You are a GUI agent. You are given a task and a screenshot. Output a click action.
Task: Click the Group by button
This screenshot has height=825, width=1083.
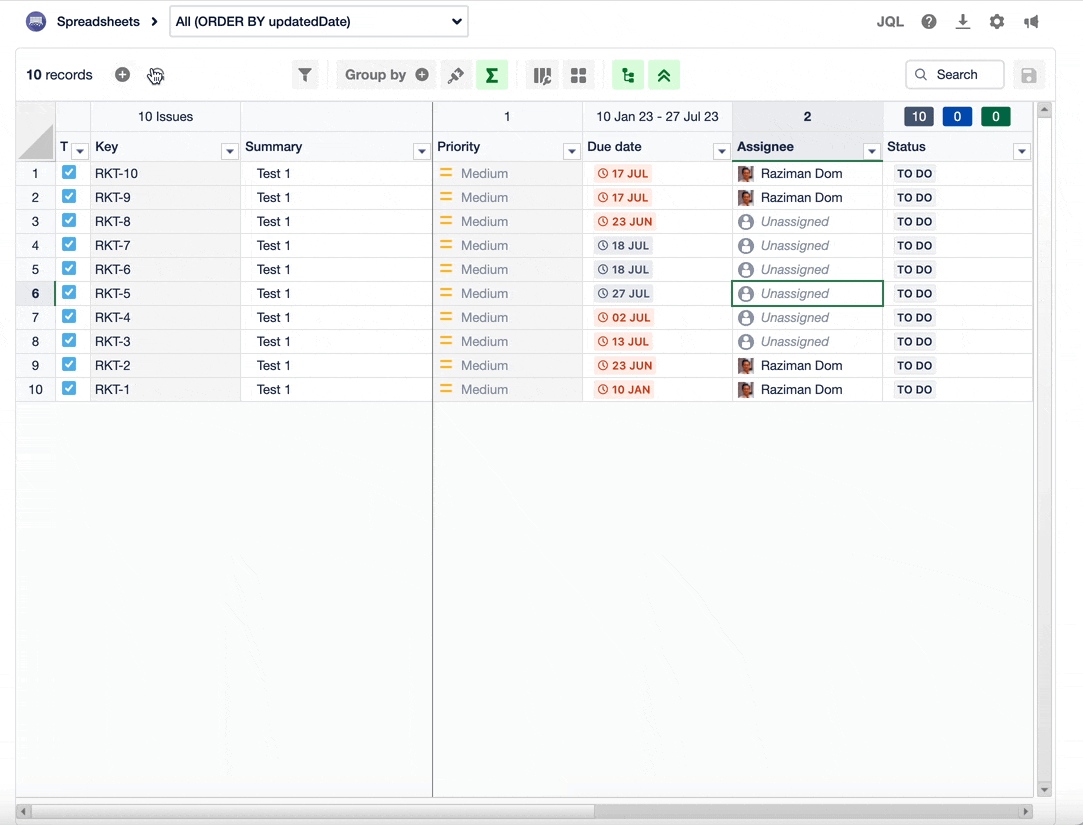pyautogui.click(x=376, y=75)
